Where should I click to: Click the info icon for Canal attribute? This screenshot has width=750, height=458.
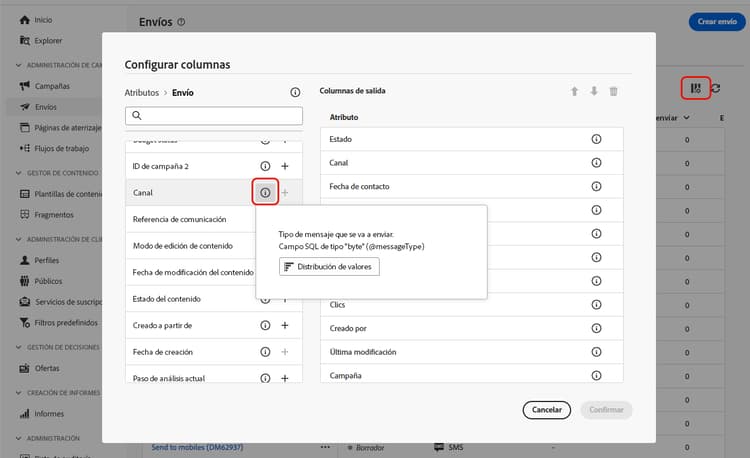(265, 192)
